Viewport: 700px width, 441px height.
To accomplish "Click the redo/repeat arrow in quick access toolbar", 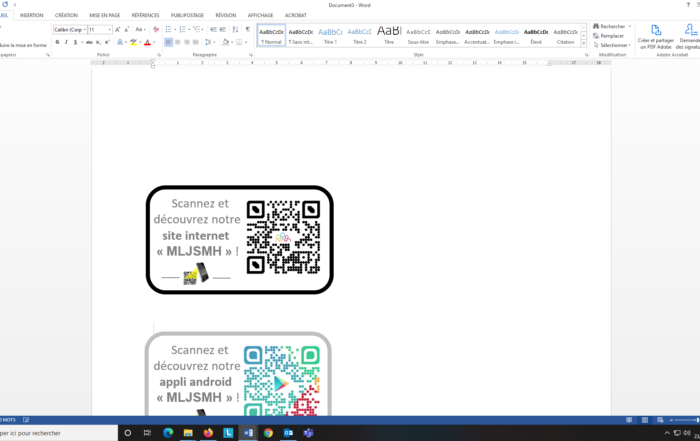I will tap(5, 4).
